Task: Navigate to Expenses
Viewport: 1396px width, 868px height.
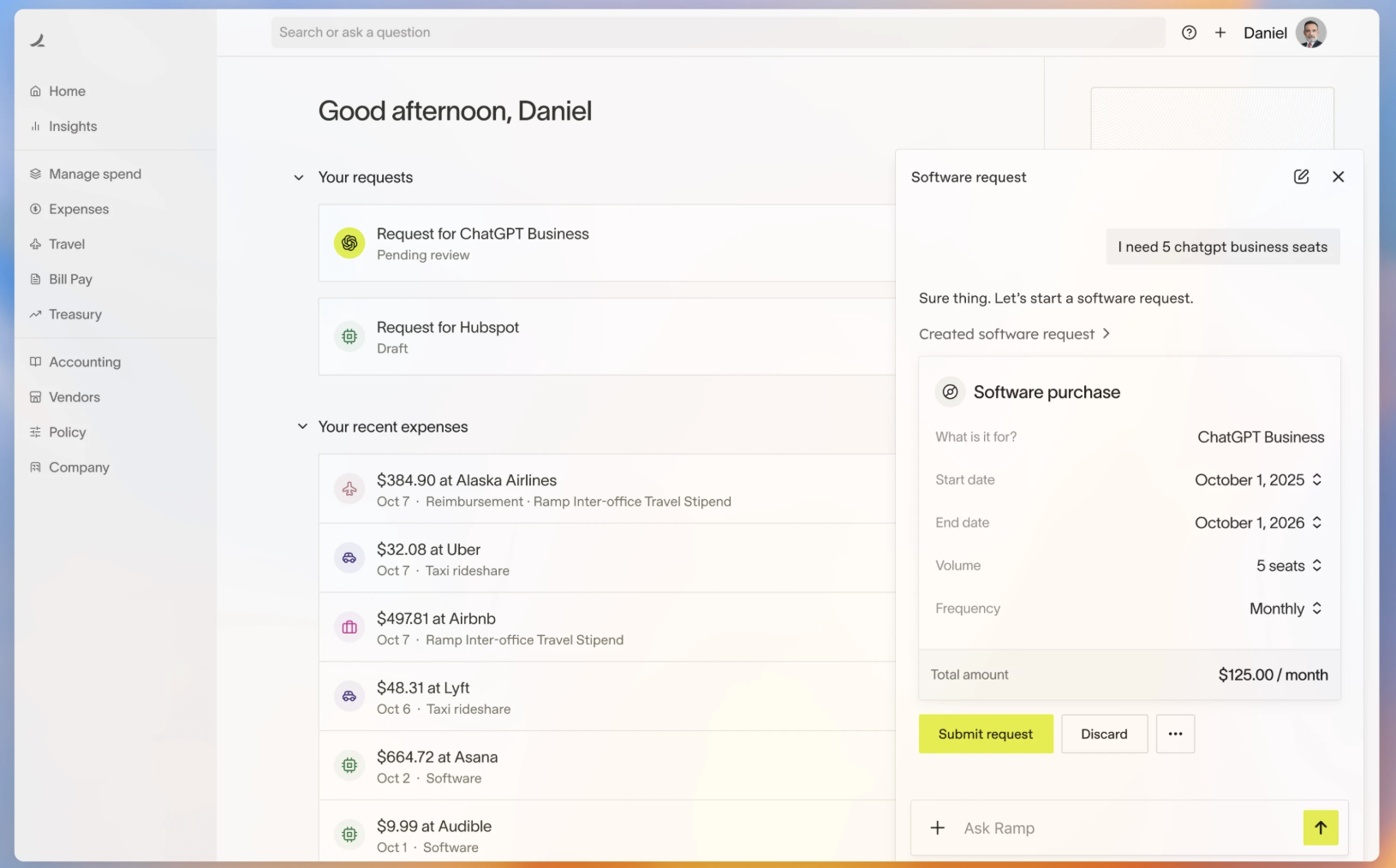Action: point(69,210)
